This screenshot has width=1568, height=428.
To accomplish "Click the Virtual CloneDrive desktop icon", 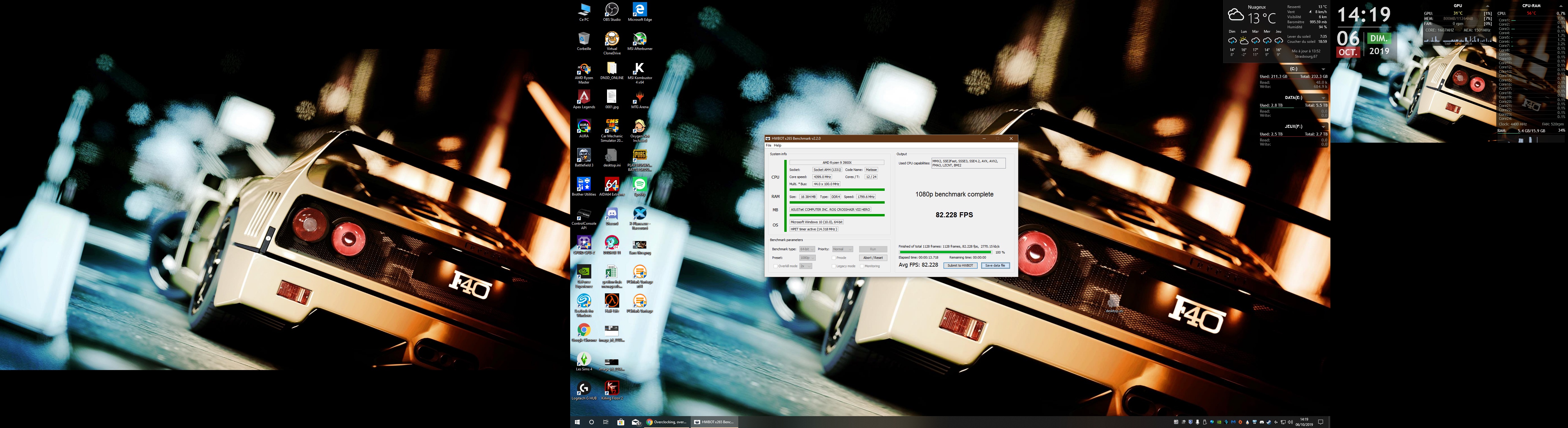I will (612, 44).
